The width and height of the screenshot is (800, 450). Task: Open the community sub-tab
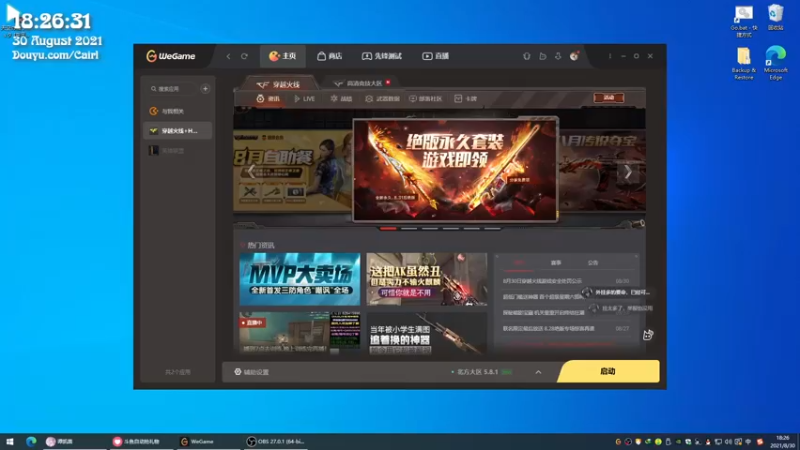426,99
